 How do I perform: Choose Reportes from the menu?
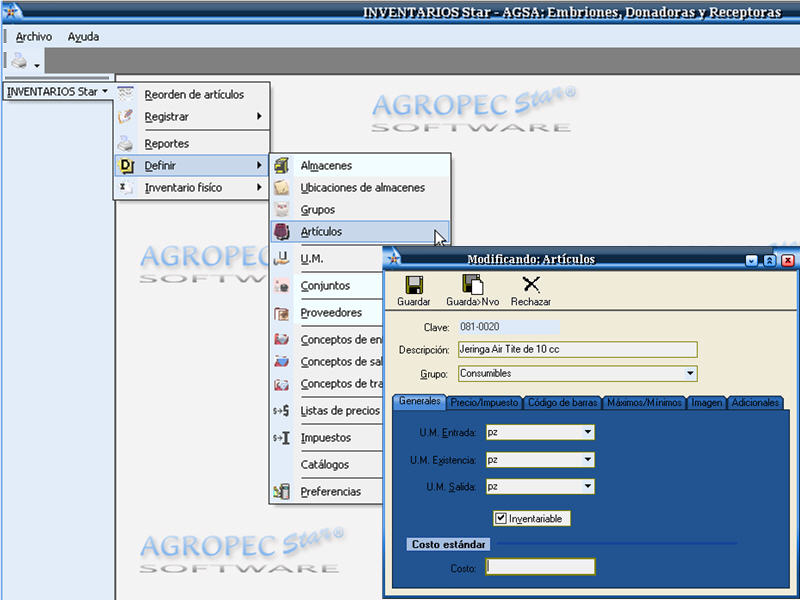pyautogui.click(x=192, y=143)
